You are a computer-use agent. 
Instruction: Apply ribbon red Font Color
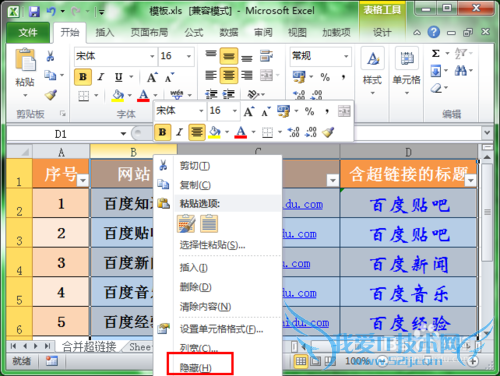[143, 95]
